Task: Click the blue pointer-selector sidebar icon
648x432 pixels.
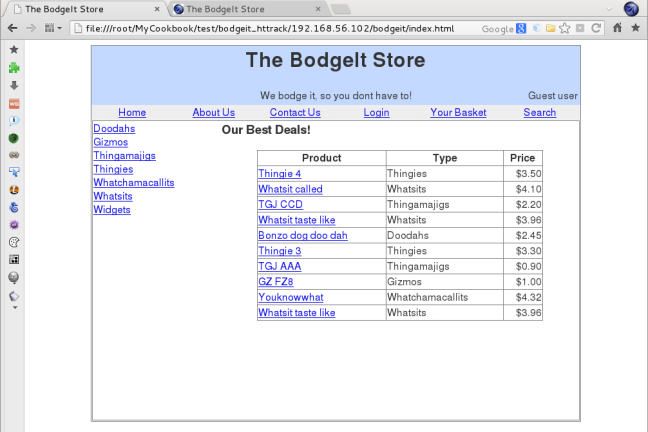Action: [14, 172]
